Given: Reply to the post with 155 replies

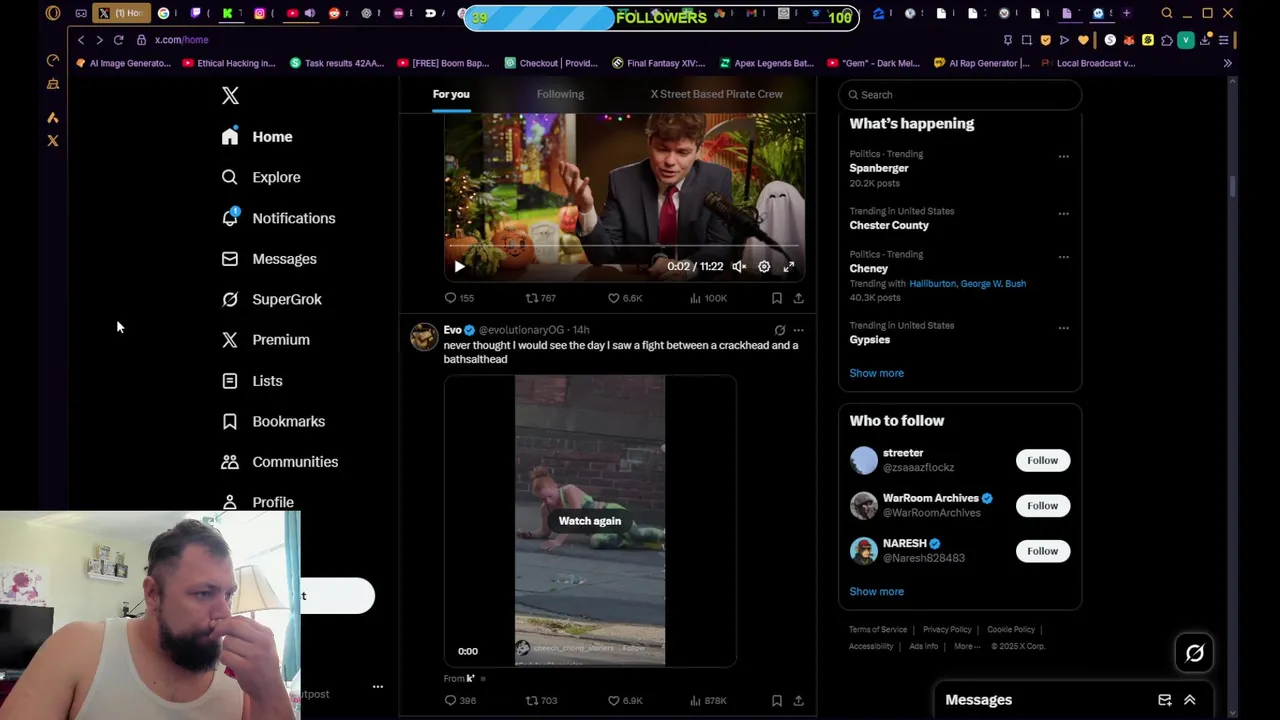Looking at the screenshot, I should [459, 298].
